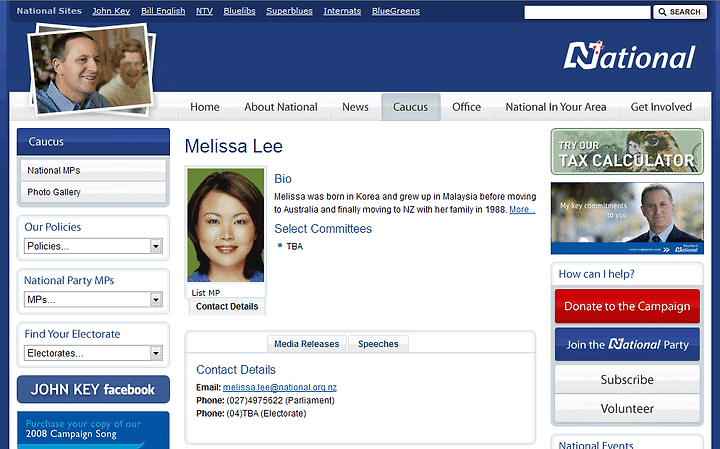The image size is (720, 449).
Task: Click the Electorate phone number line
Action: tap(251, 414)
